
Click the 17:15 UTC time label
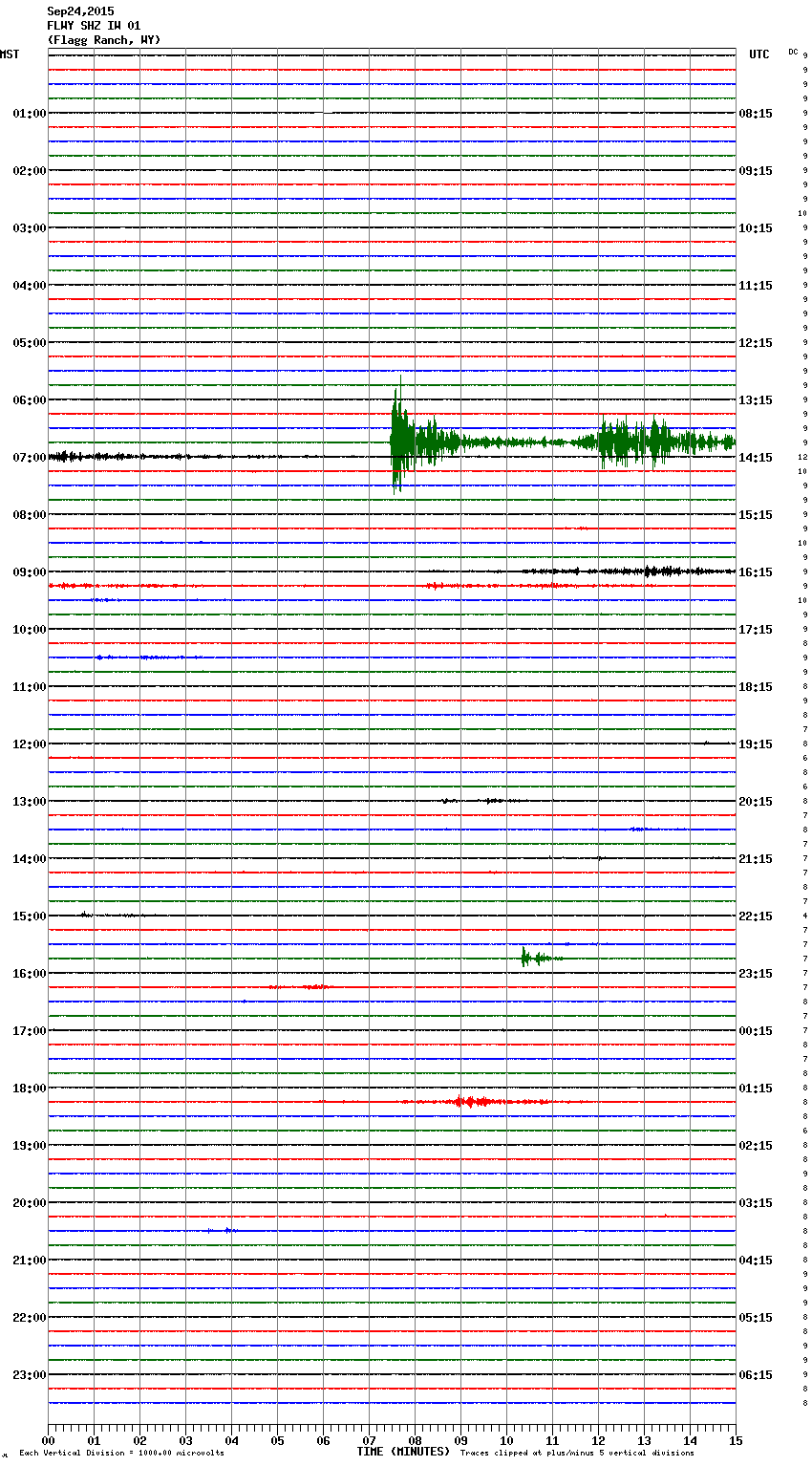tap(756, 630)
